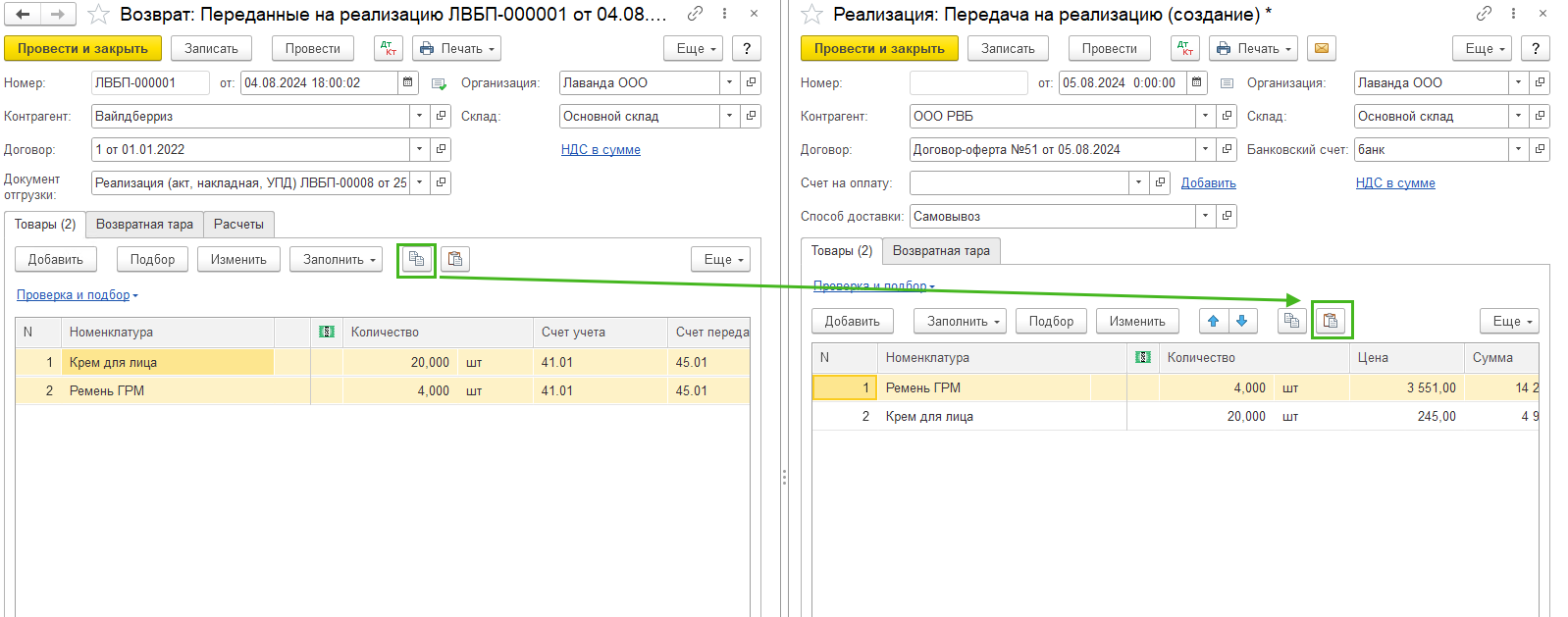Paste rows button in Реализация goods table

(x=1332, y=321)
